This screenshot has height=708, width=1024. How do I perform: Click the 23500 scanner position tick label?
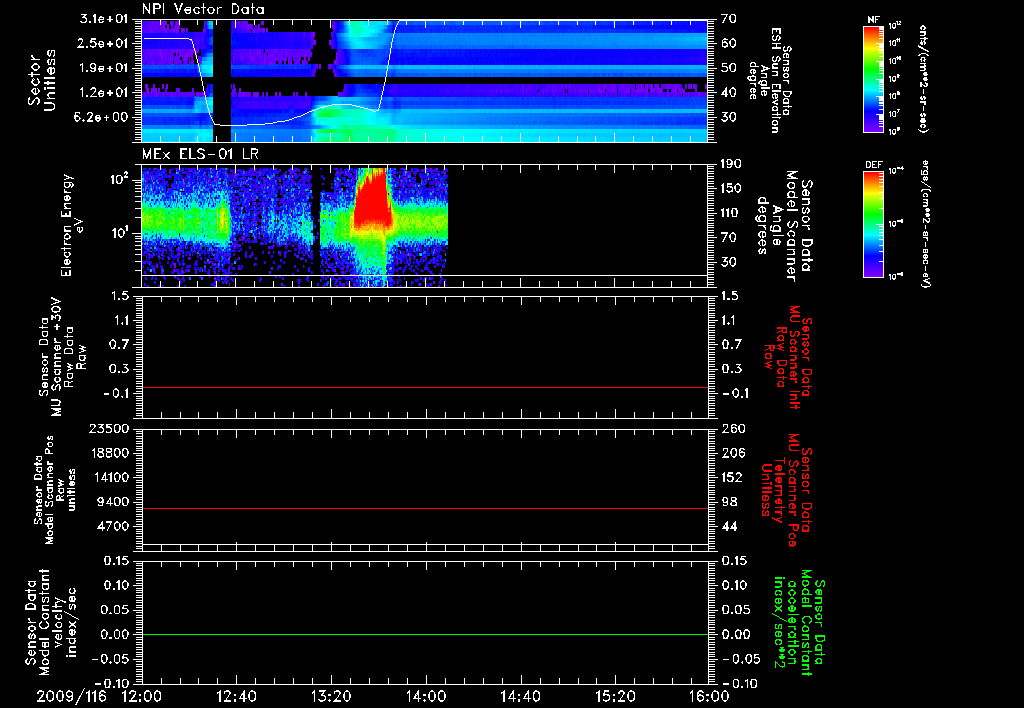pos(110,429)
